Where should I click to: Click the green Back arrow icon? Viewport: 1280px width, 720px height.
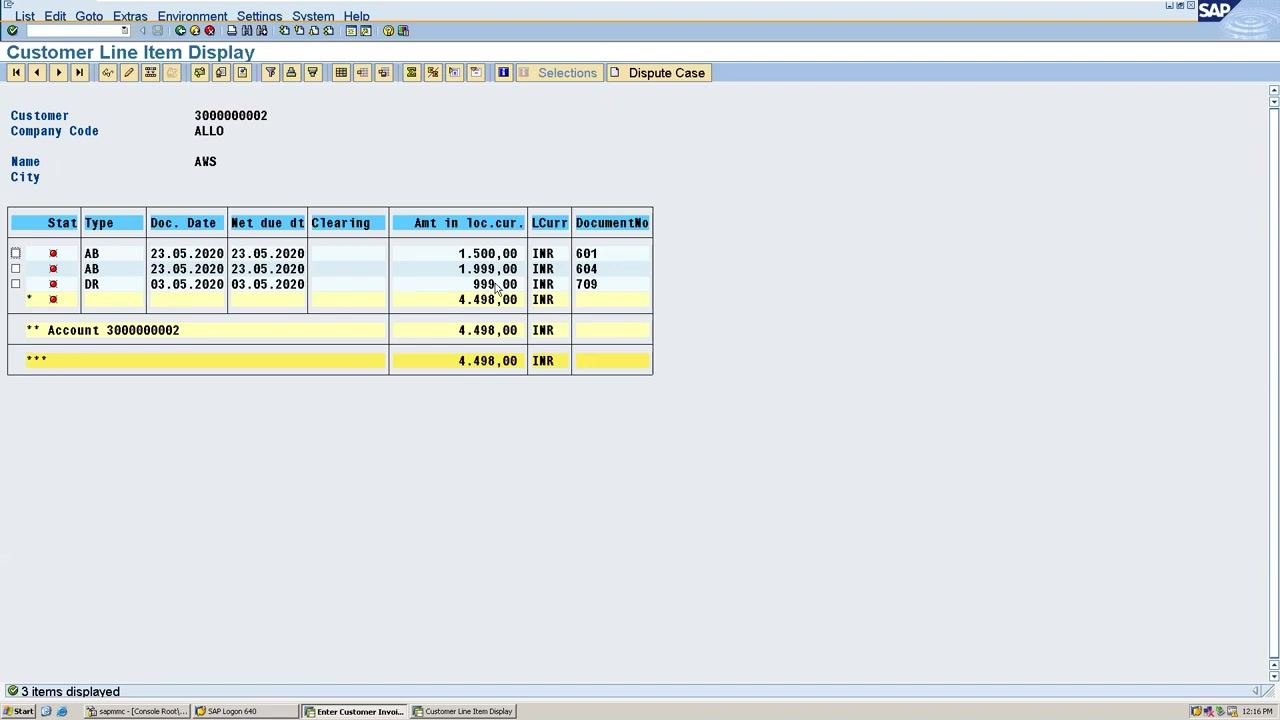[x=180, y=31]
